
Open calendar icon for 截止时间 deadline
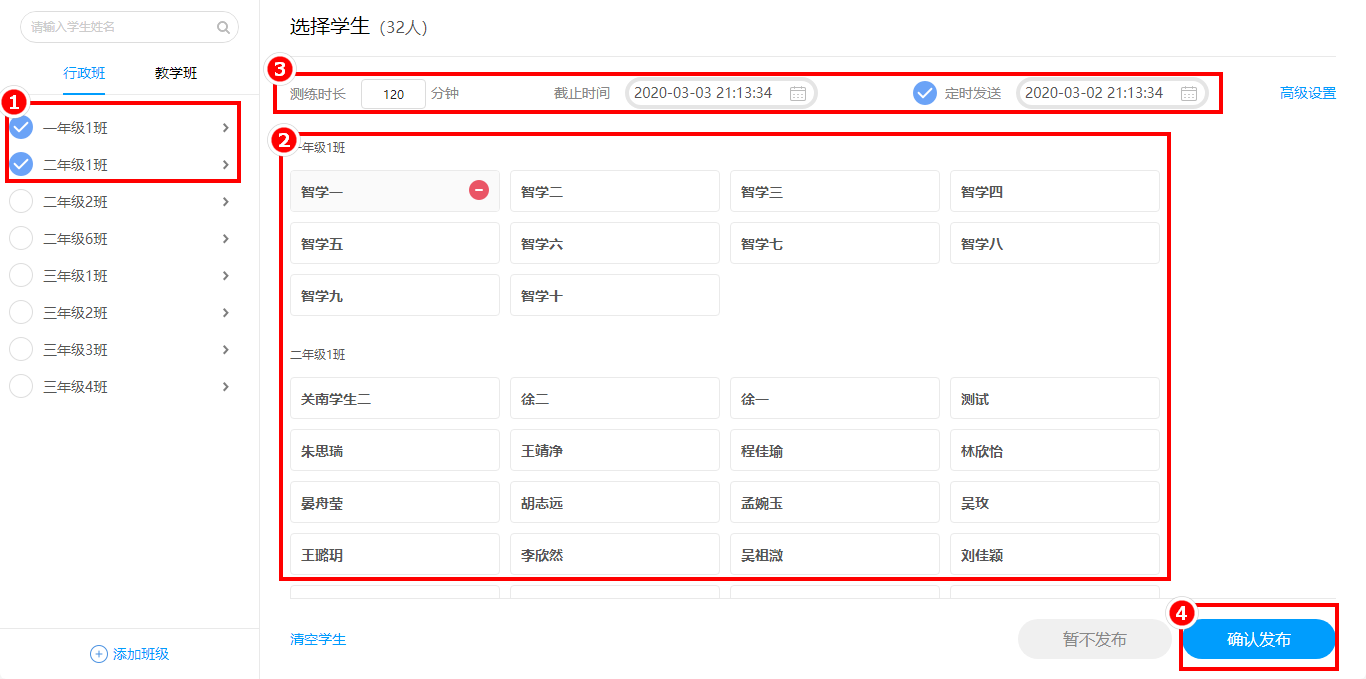click(798, 93)
